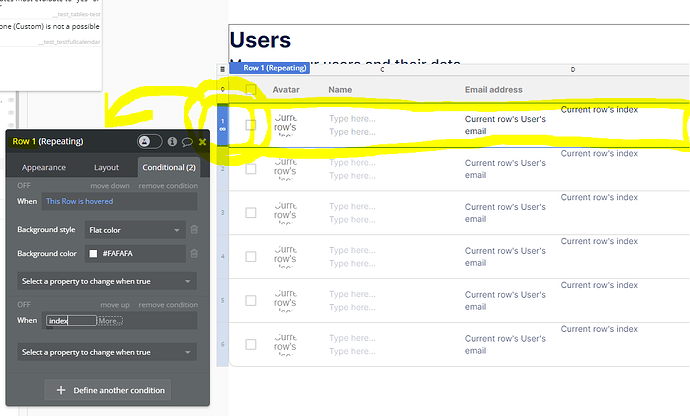Click More... in the second When expression
Viewport: 690px width, 416px height.
[x=110, y=320]
